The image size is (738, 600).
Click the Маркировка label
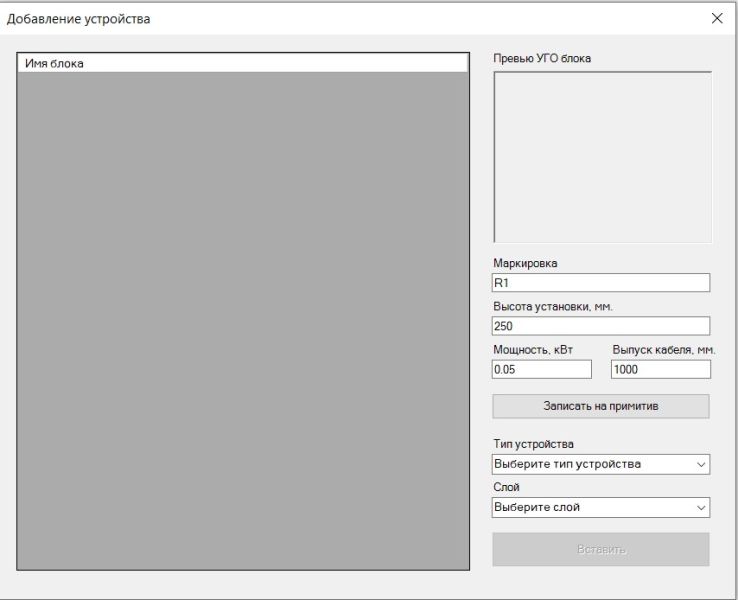525,263
